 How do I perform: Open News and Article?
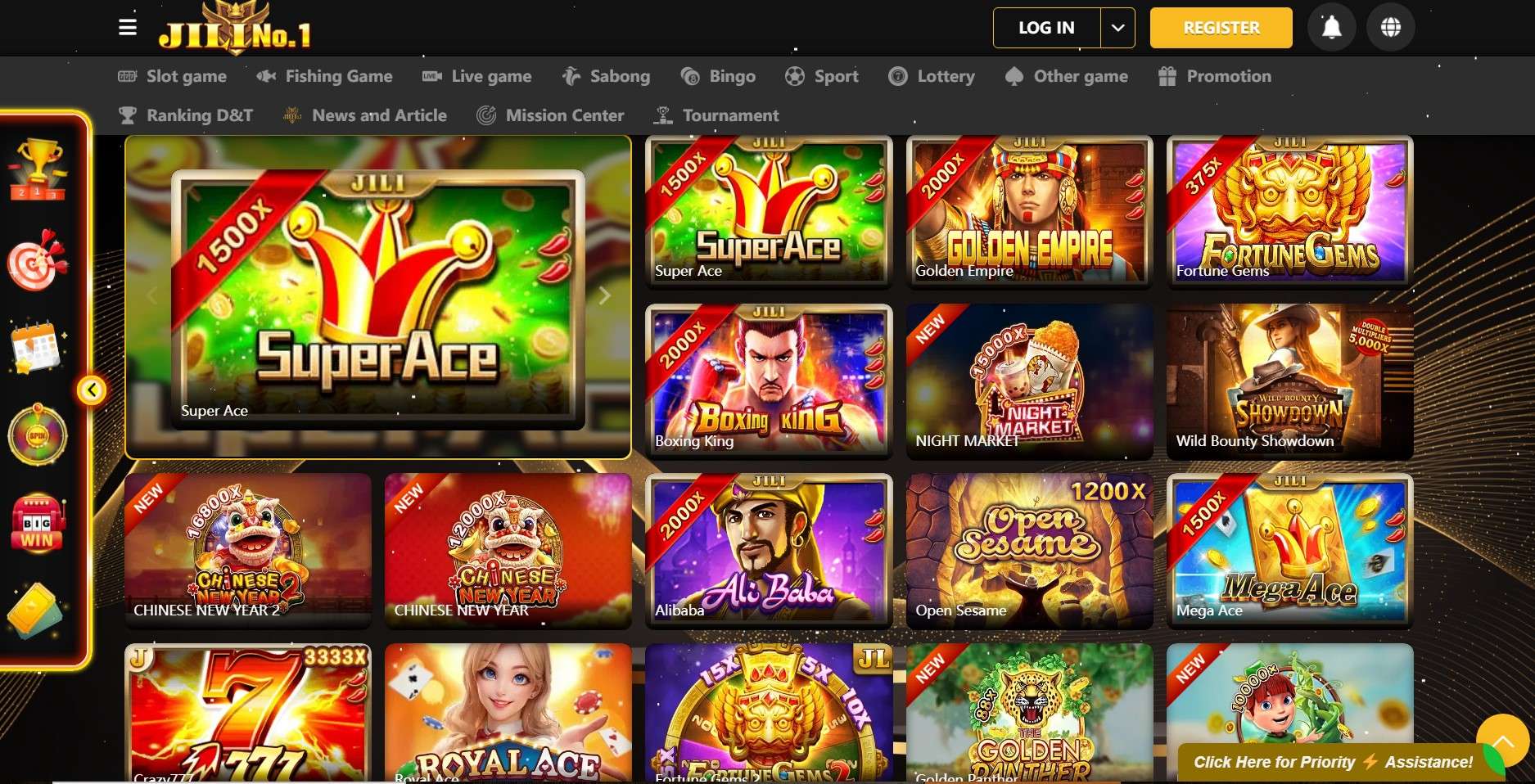(x=365, y=115)
